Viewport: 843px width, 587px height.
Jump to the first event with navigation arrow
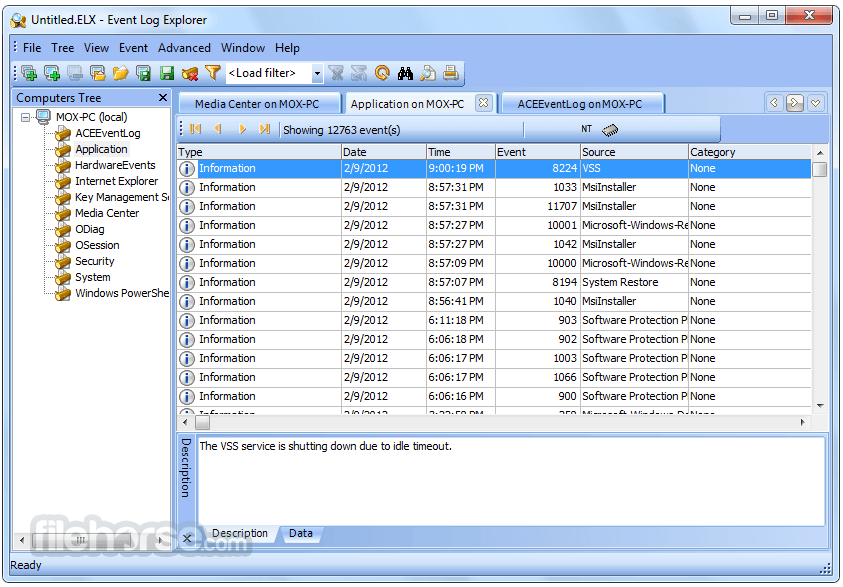[196, 129]
